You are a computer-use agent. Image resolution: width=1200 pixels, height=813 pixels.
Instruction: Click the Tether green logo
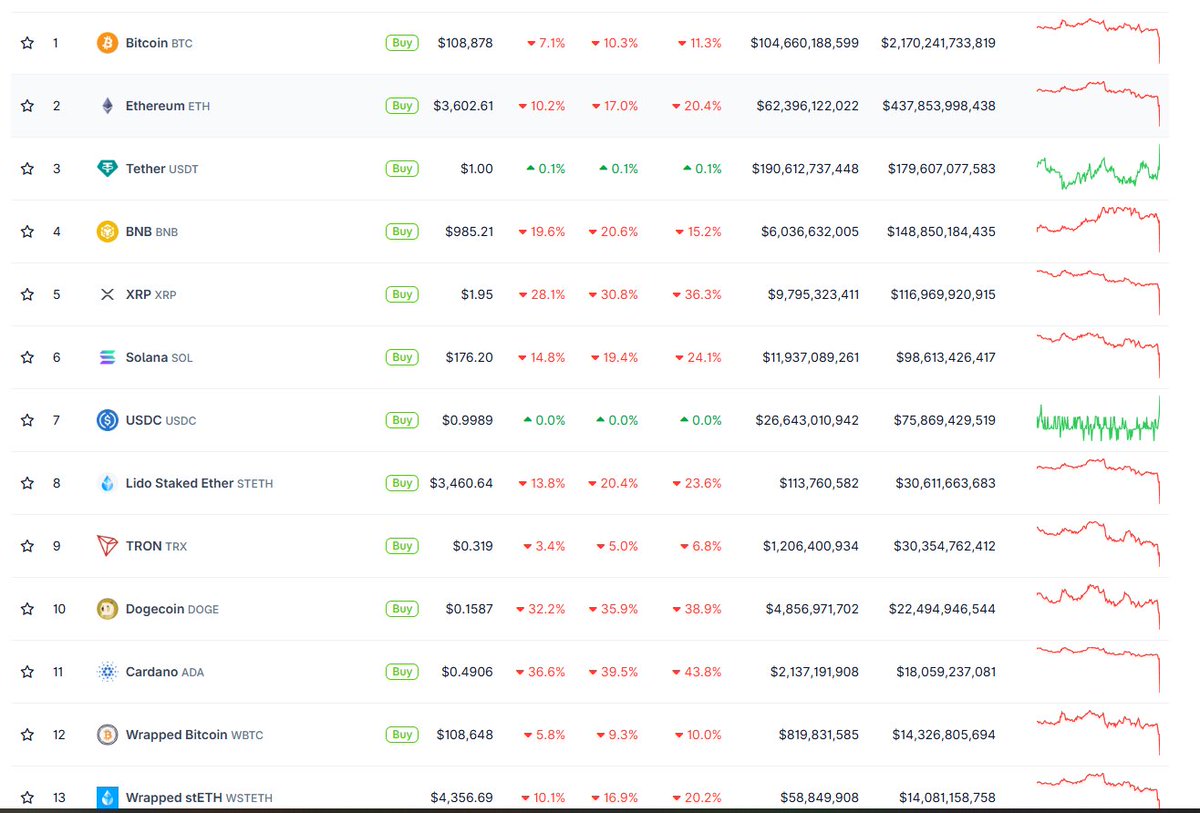click(x=107, y=169)
